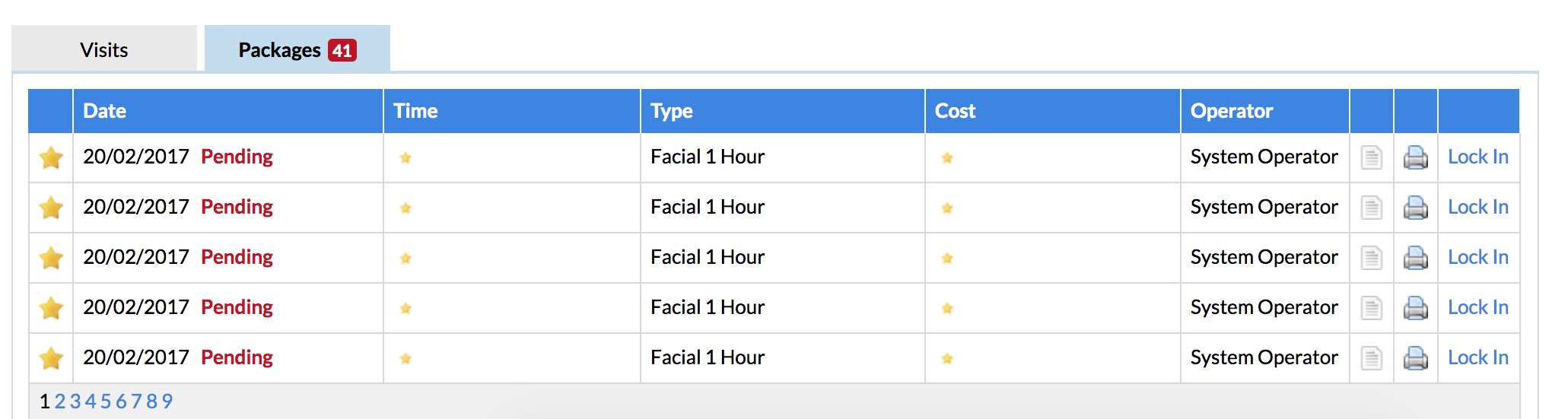Click the printer icon in the first row

point(1415,157)
